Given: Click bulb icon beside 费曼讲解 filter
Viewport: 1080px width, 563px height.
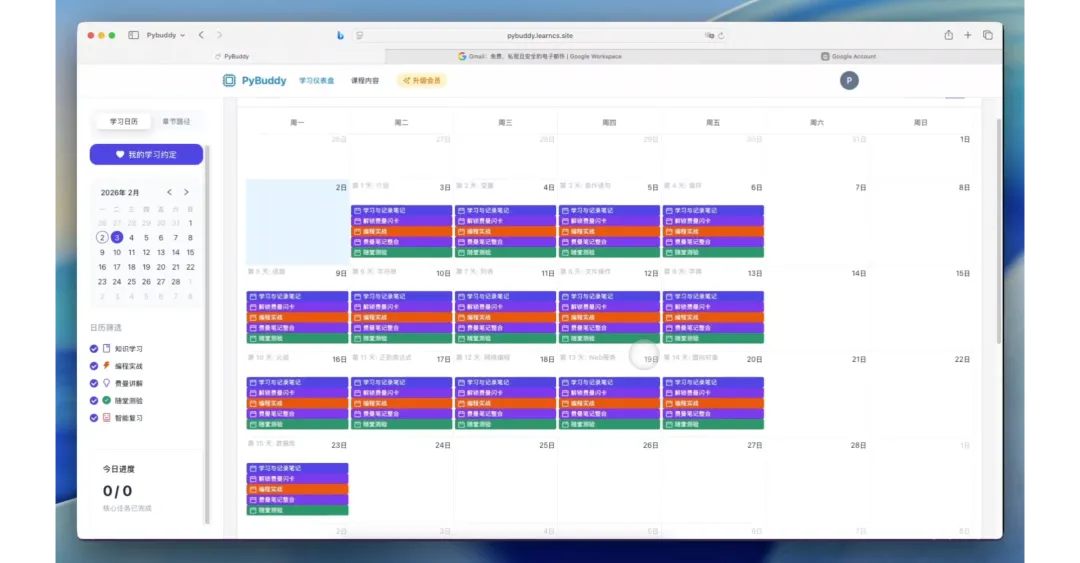Looking at the screenshot, I should (x=107, y=383).
